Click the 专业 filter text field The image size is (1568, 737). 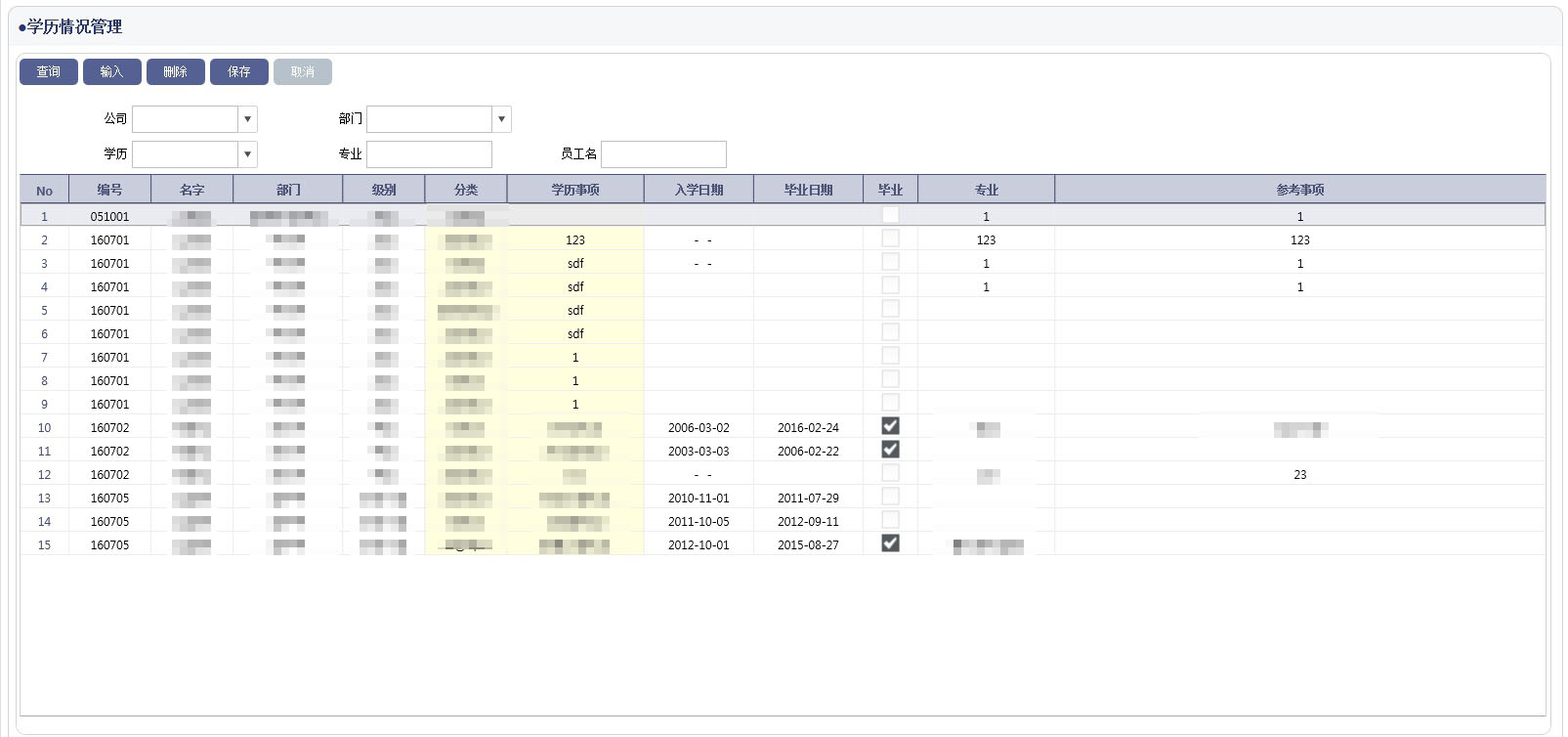(429, 154)
